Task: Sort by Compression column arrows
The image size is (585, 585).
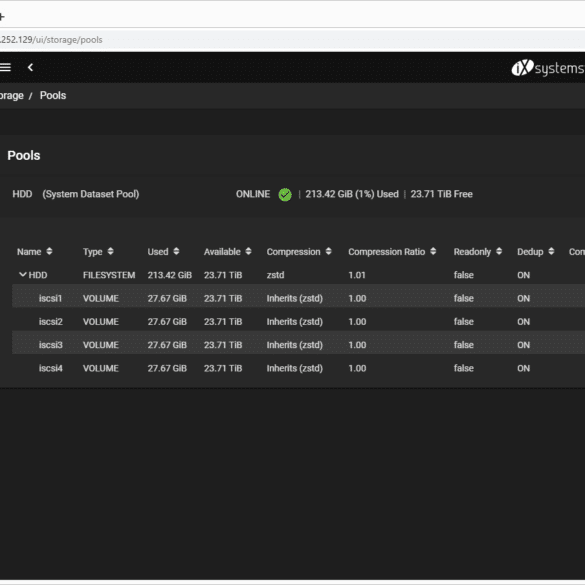Action: 329,251
